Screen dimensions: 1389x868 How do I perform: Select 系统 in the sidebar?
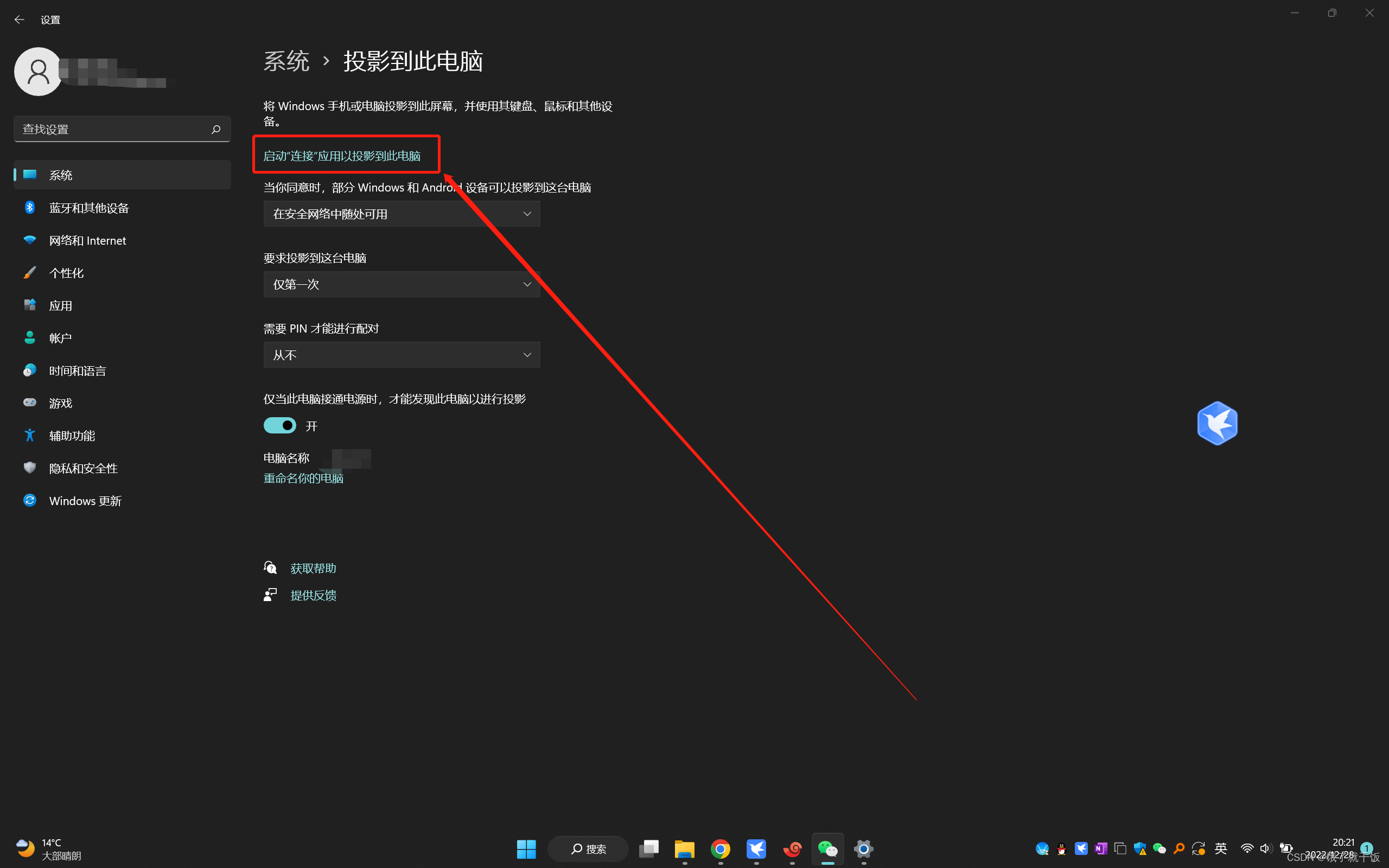122,175
